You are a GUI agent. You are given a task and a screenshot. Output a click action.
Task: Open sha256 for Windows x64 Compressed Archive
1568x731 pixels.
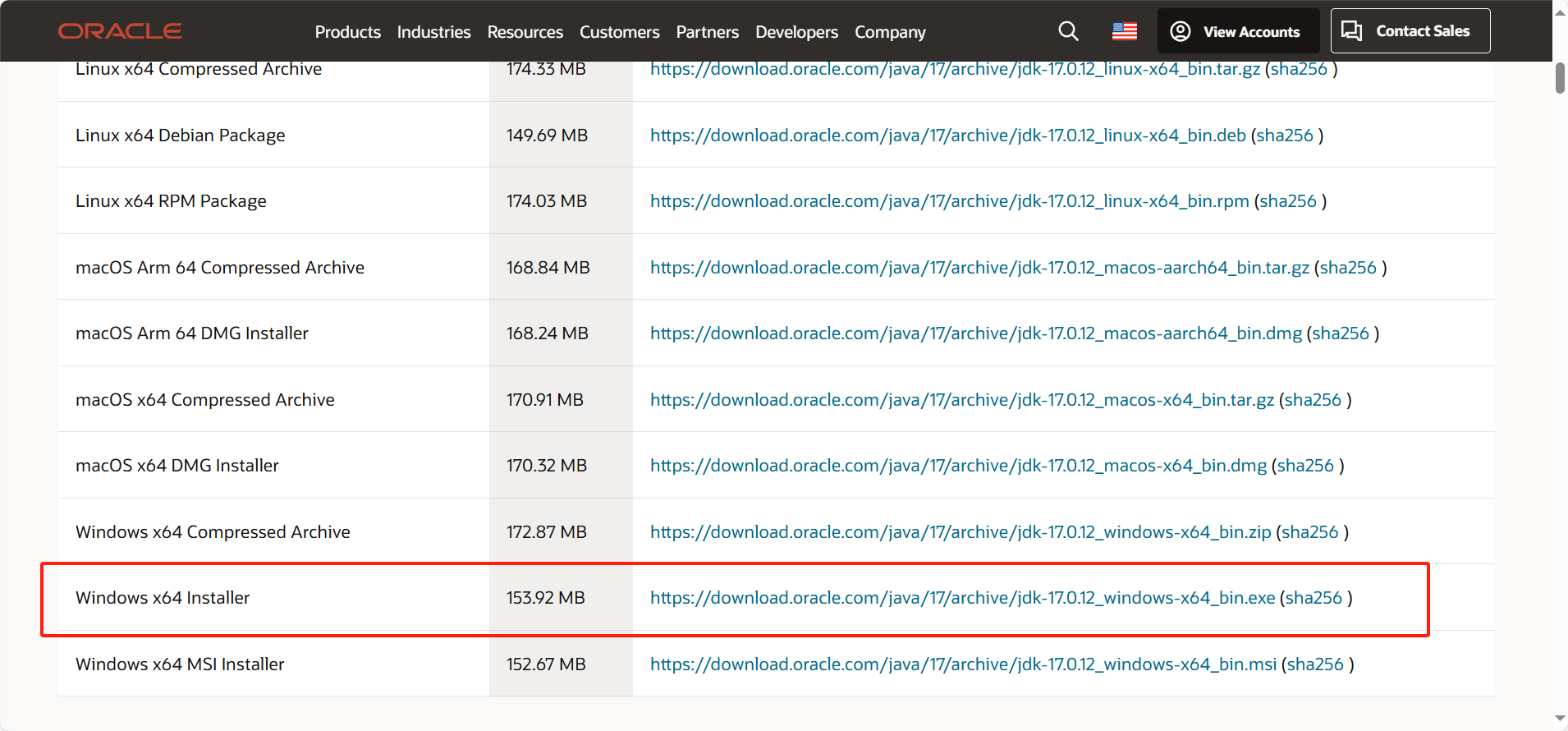tap(1309, 532)
